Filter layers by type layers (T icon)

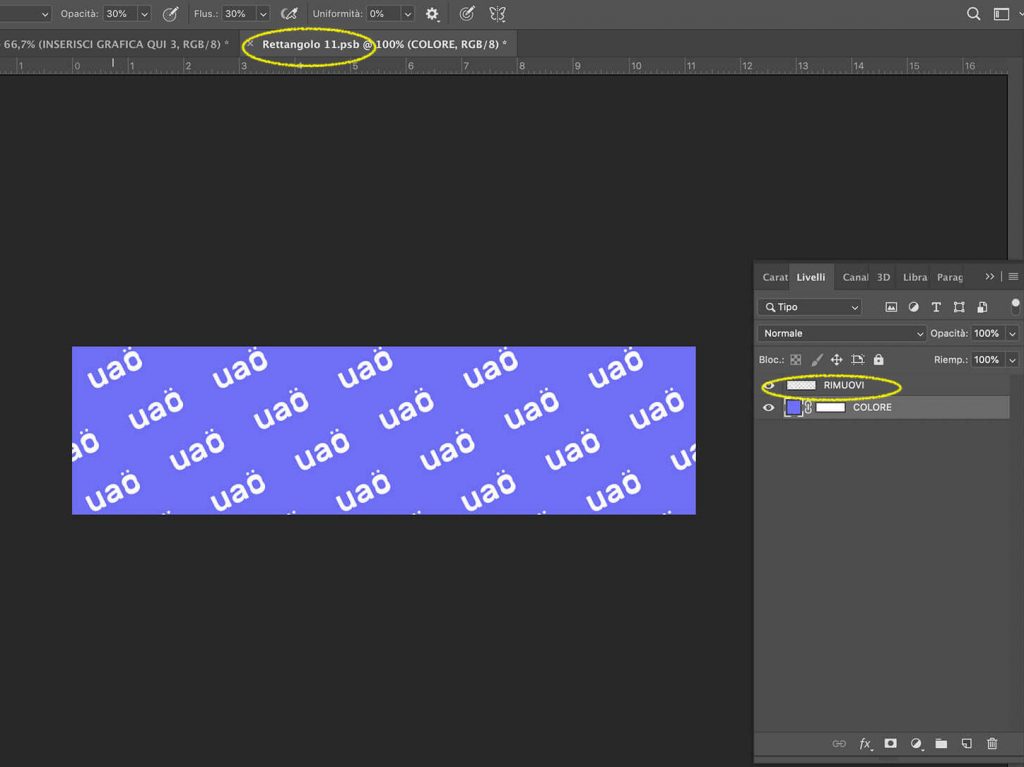(936, 308)
